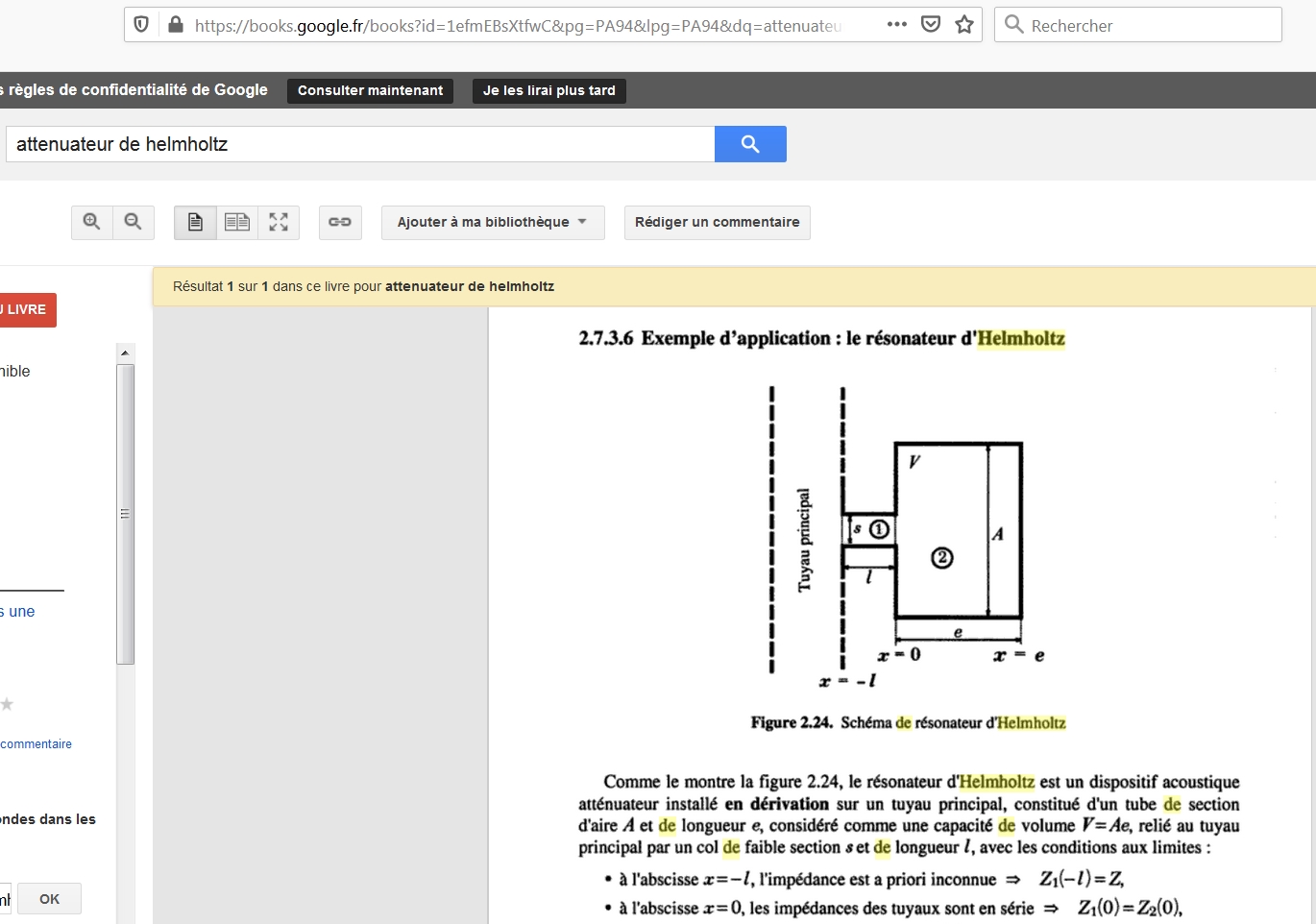Click highlighted Helmholtz in section heading

(x=1021, y=338)
